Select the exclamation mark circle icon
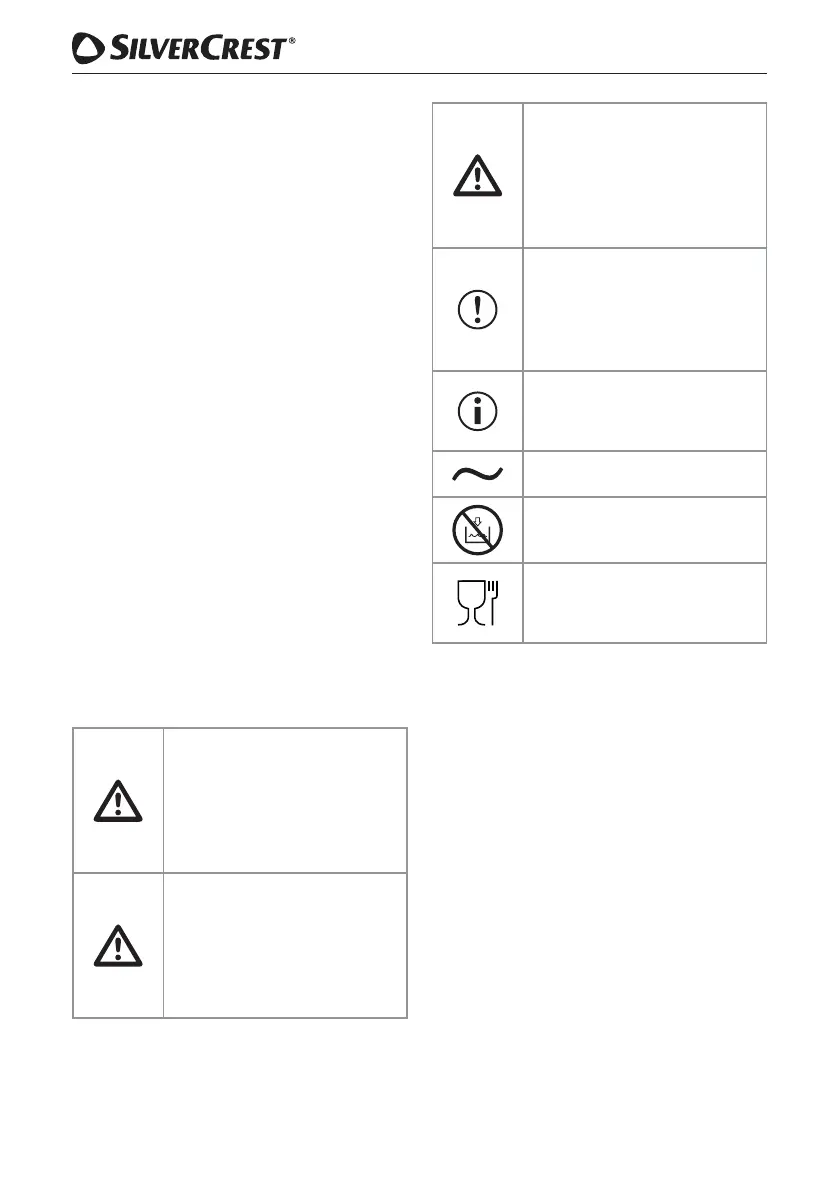 477,310
